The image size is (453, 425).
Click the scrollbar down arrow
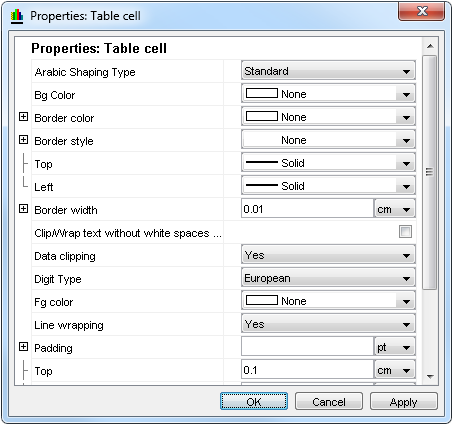pyautogui.click(x=430, y=376)
